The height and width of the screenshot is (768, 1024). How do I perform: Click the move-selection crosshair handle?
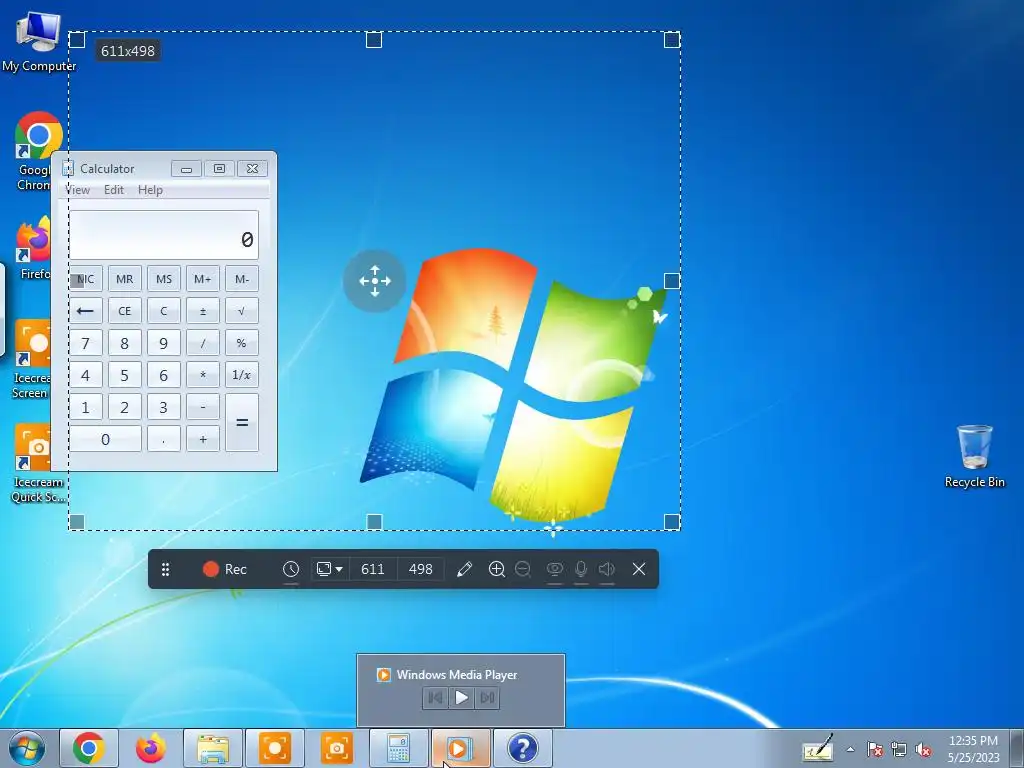pos(374,281)
